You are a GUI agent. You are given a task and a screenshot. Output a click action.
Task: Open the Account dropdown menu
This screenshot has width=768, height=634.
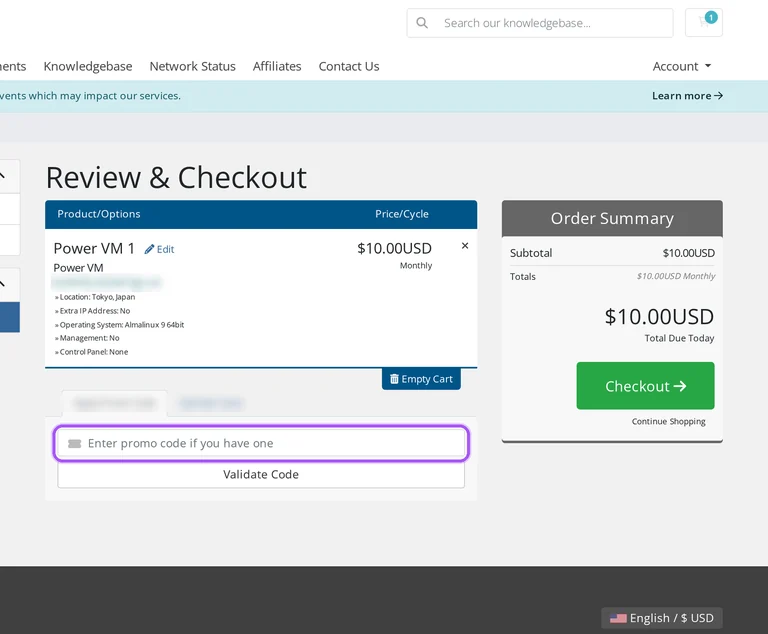point(681,66)
